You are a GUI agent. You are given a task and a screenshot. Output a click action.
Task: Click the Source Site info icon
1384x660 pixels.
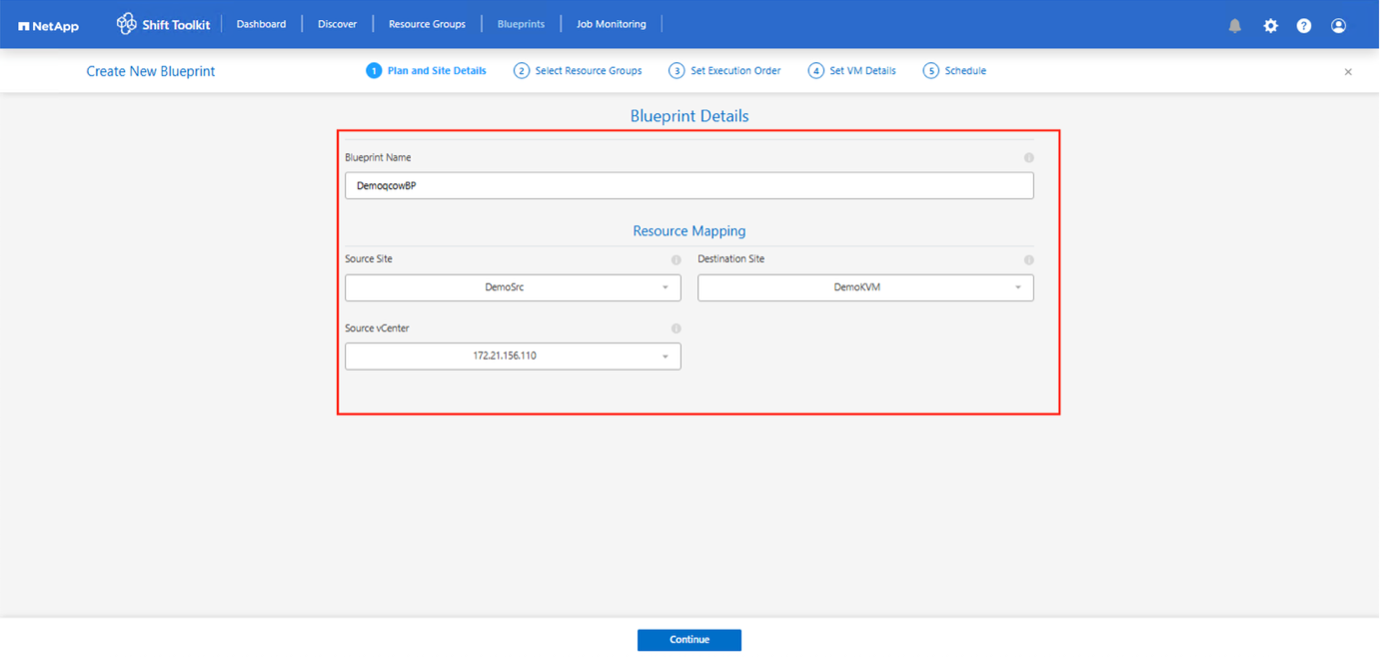tap(676, 260)
